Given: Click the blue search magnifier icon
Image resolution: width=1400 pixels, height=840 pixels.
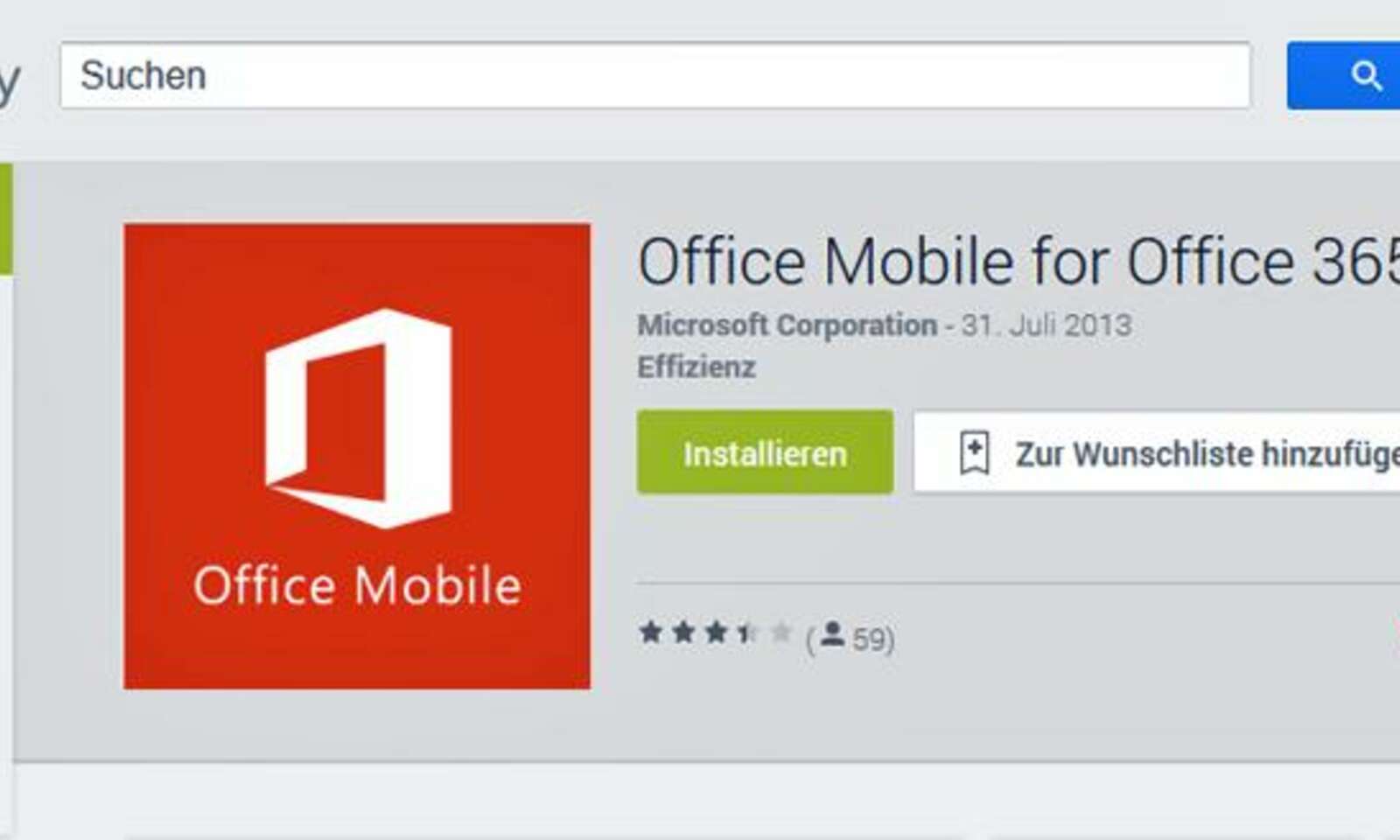Looking at the screenshot, I should point(1368,77).
